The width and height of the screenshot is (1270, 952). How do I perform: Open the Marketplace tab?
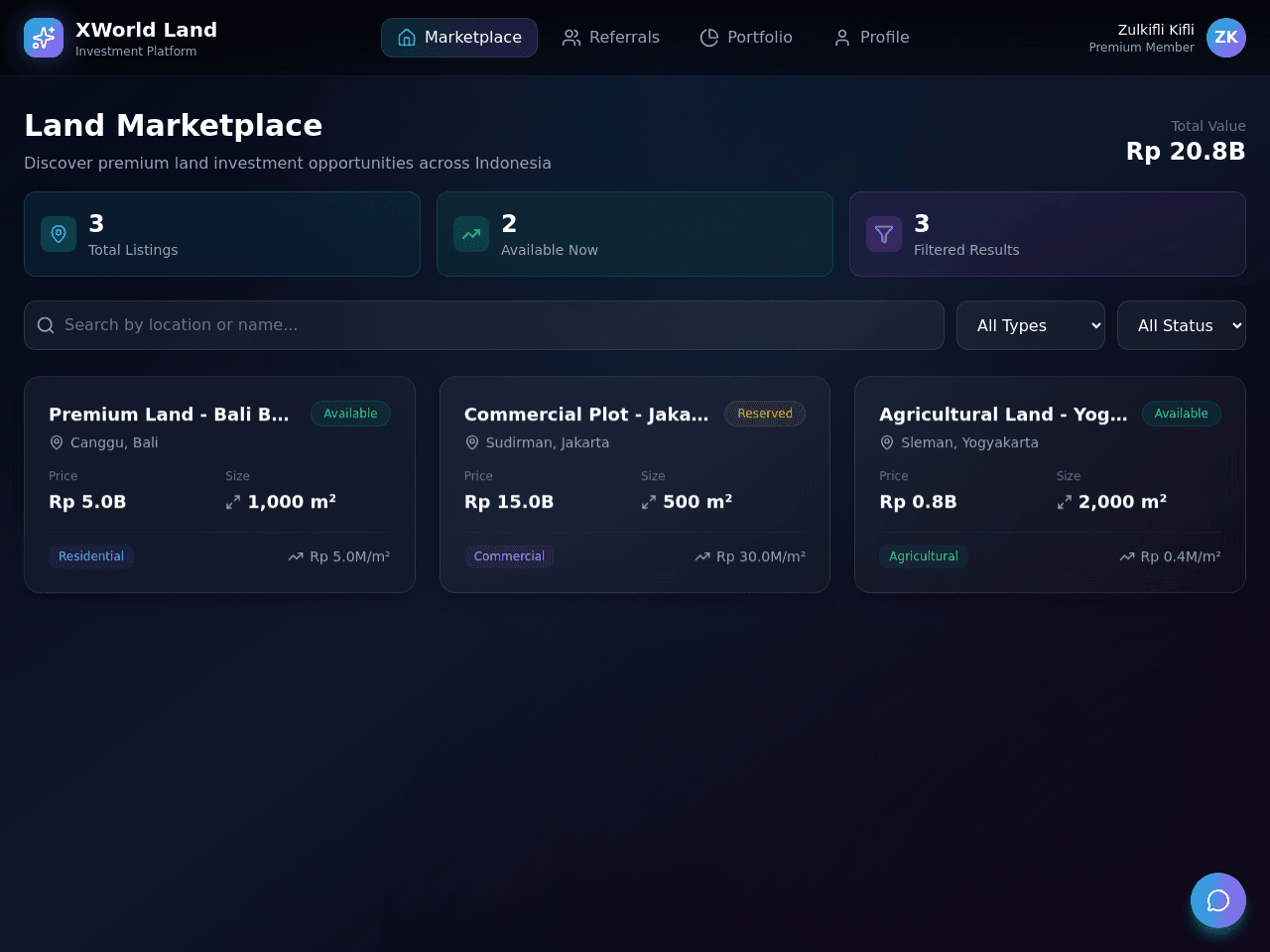click(459, 38)
